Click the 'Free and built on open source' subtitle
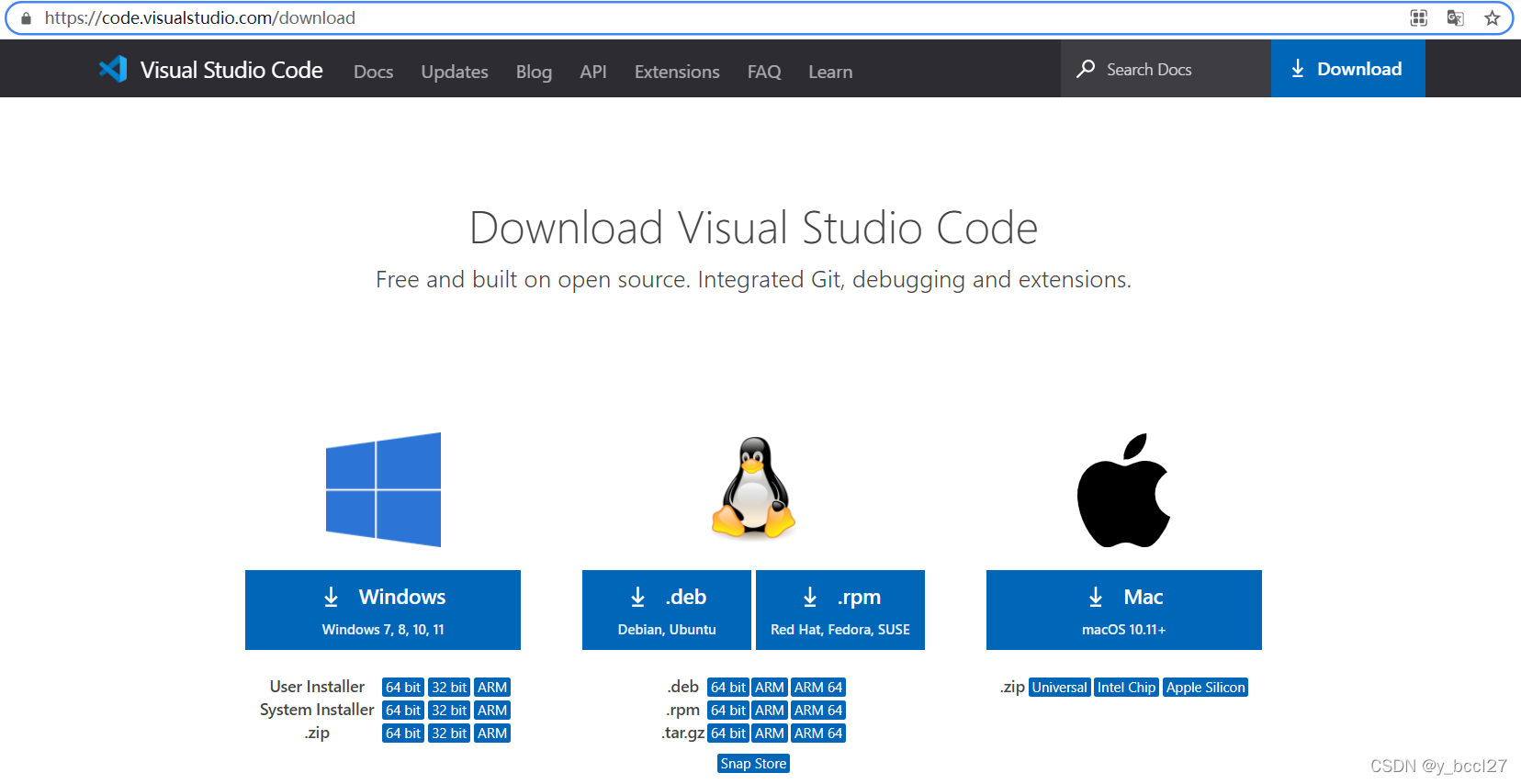This screenshot has height=784, width=1521. 753,279
